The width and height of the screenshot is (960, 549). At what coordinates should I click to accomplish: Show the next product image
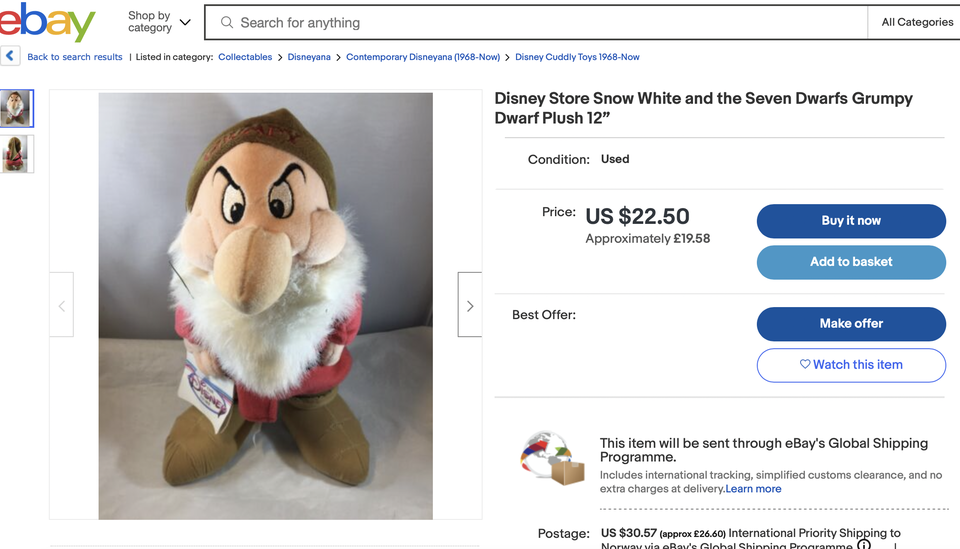[469, 305]
